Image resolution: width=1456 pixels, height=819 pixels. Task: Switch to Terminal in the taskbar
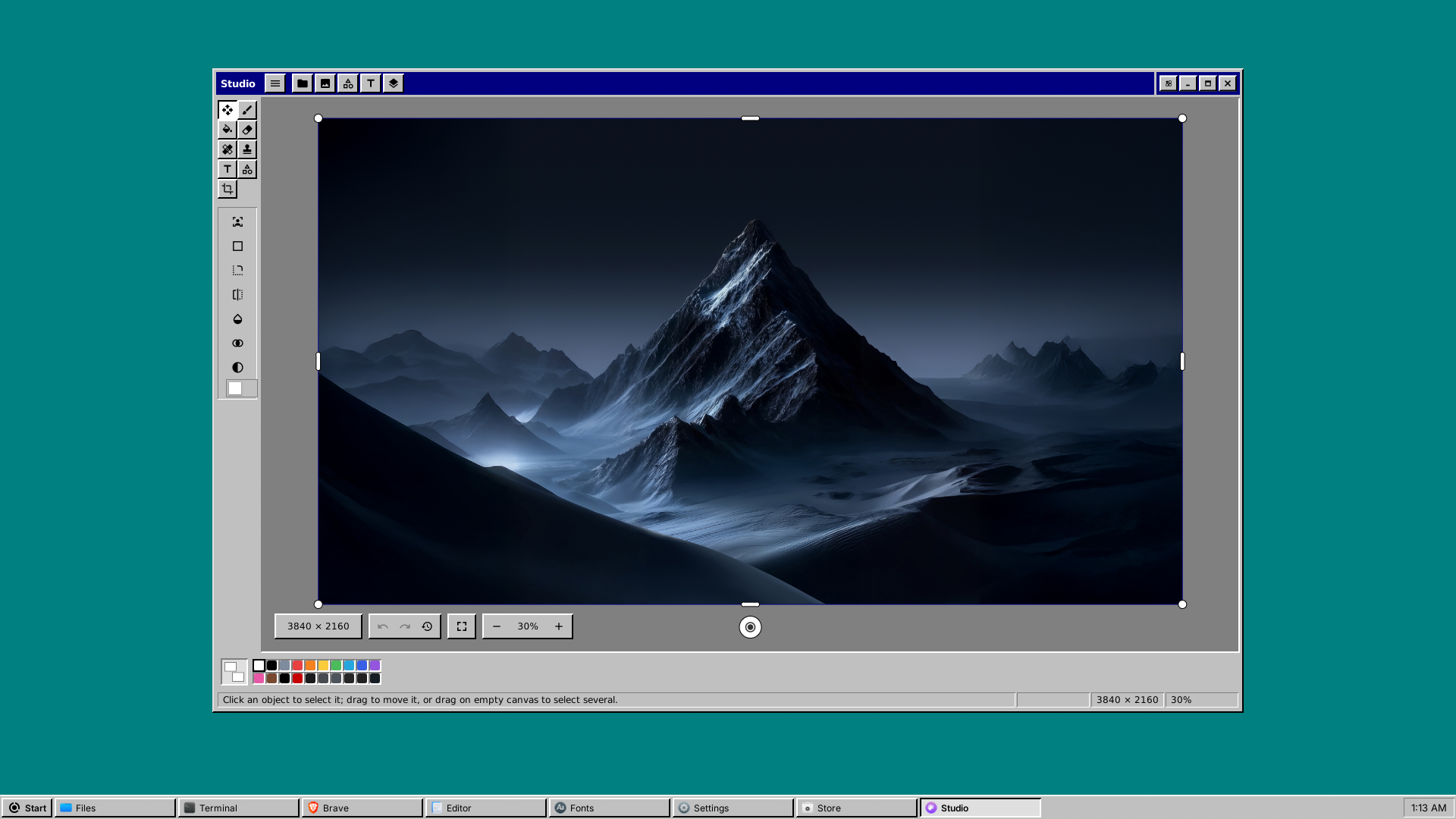(239, 808)
